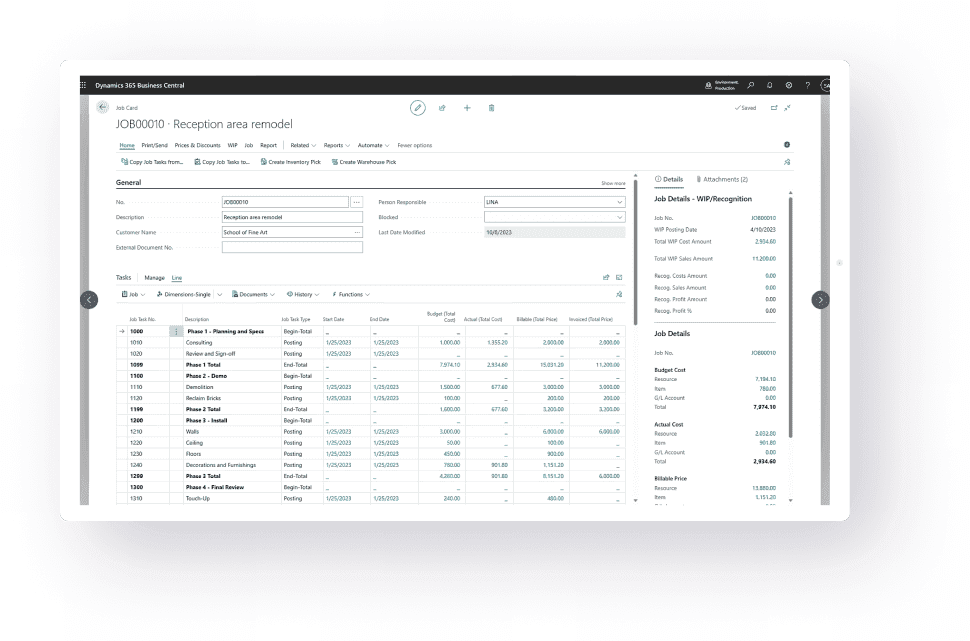Image resolution: width=970 pixels, height=641 pixels.
Task: Open the Blocked dropdown field
Action: pos(620,217)
